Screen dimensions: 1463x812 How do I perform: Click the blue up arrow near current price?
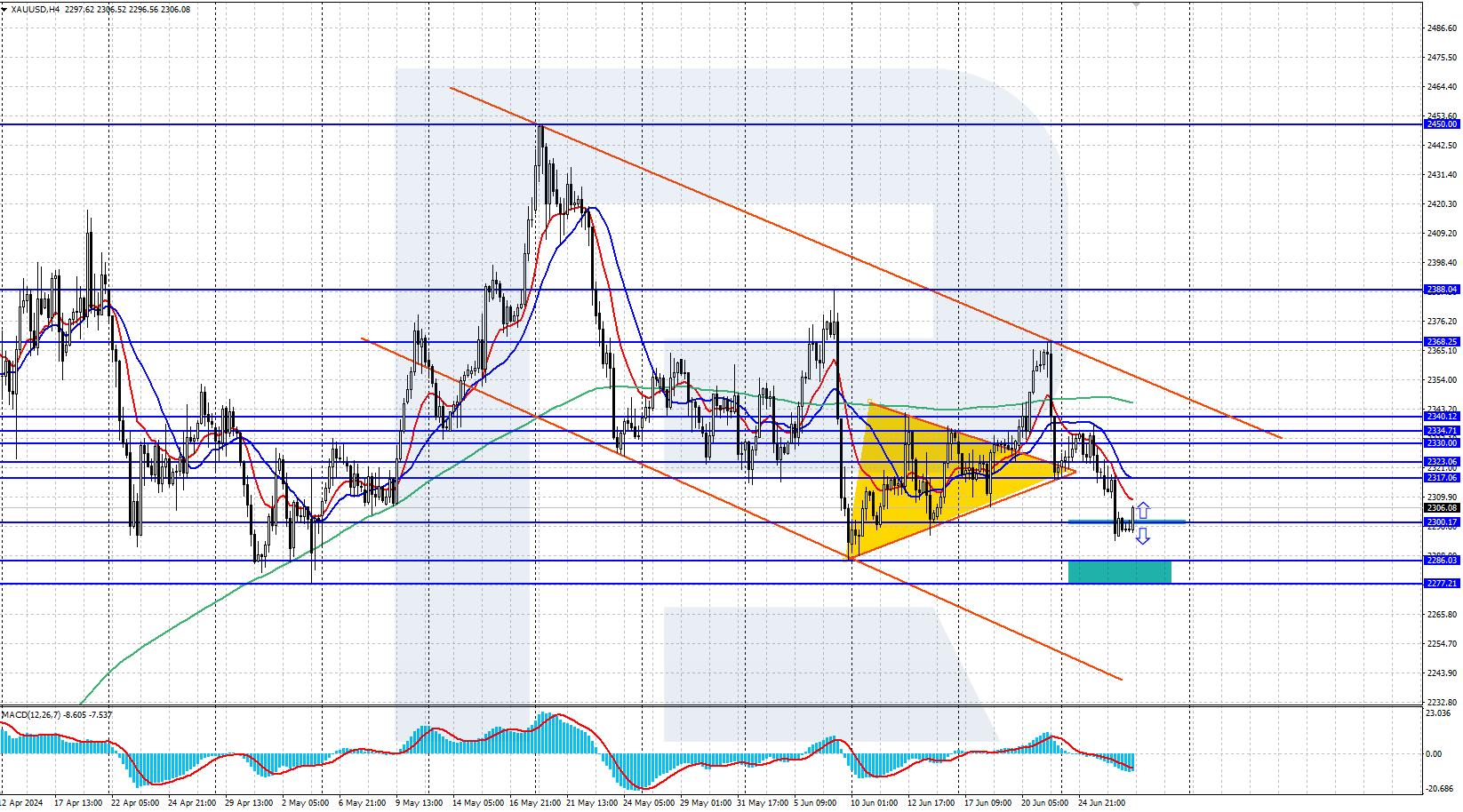point(1143,511)
